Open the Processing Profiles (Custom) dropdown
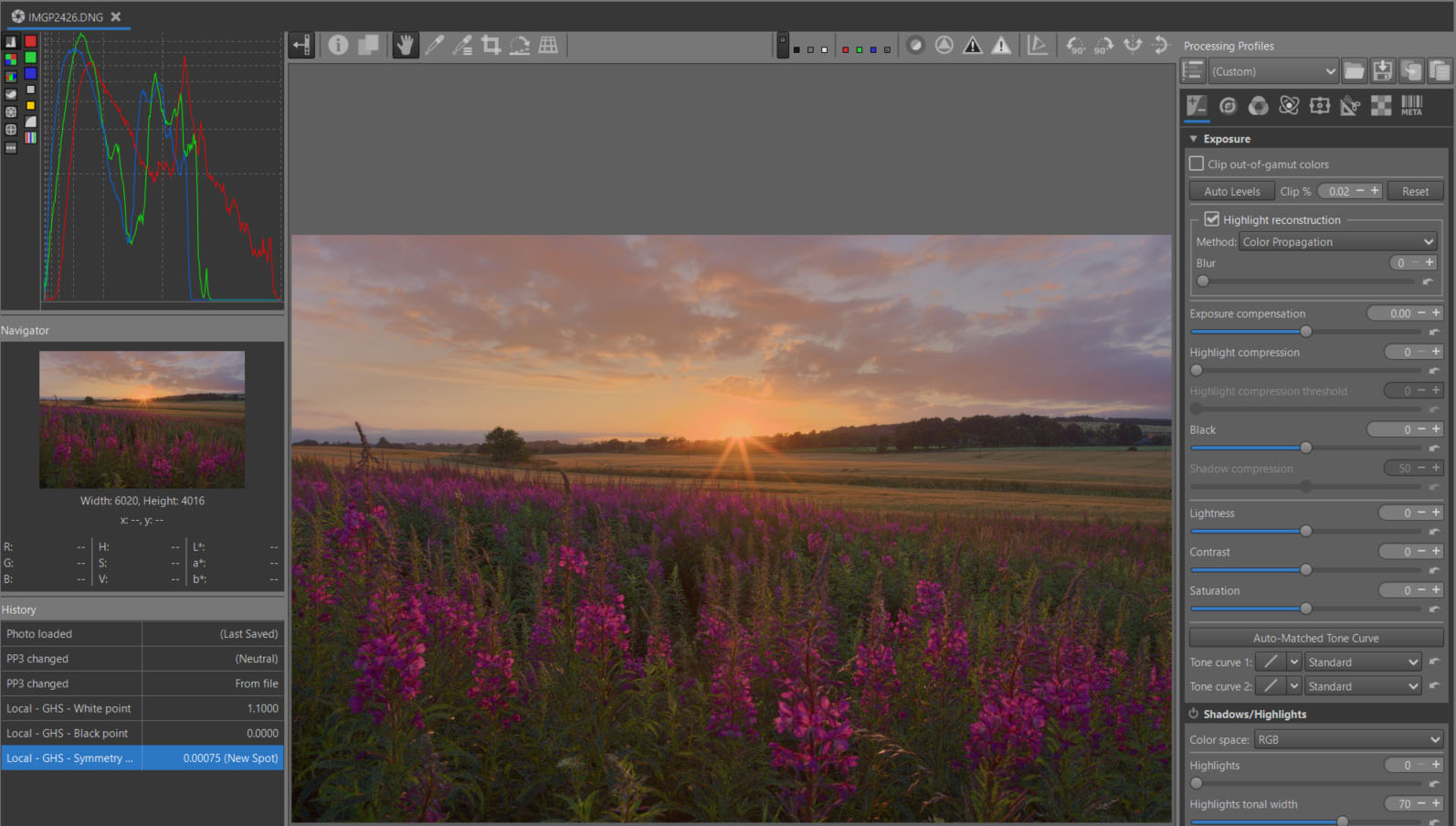 (x=1272, y=71)
